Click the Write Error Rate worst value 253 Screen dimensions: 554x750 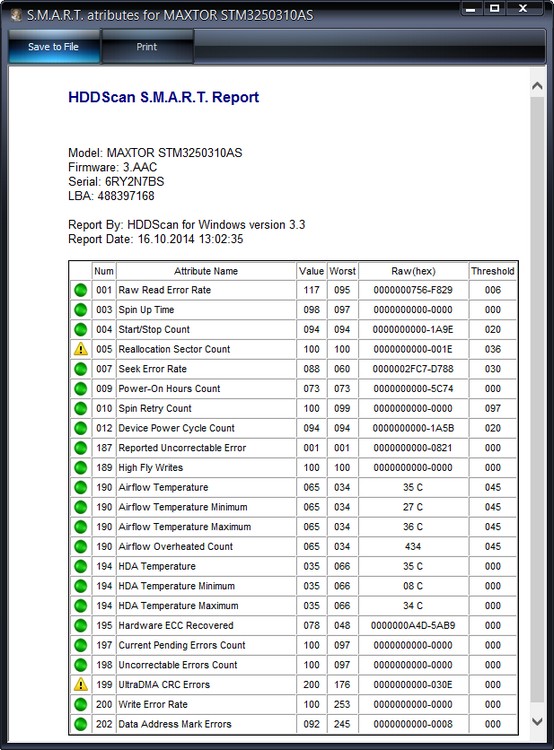(x=342, y=704)
